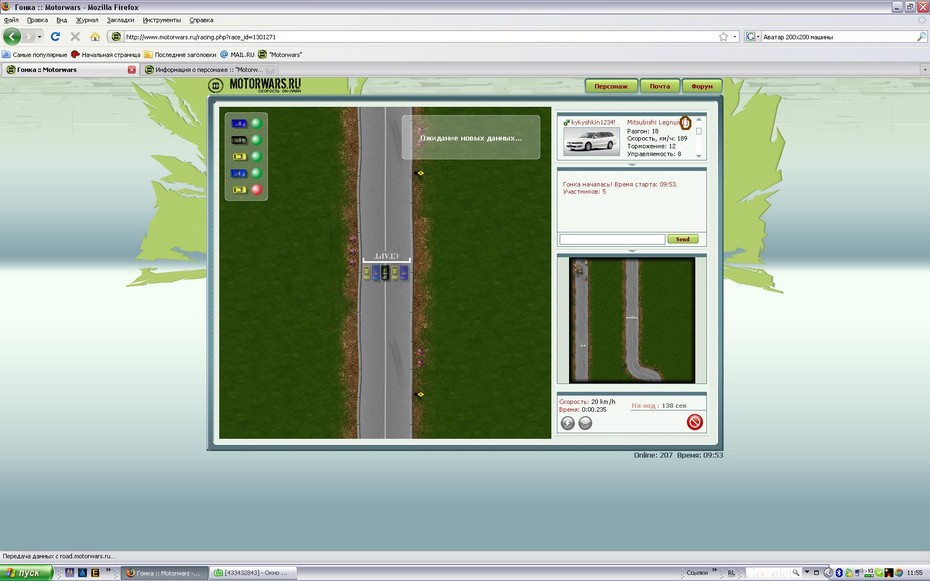The height and width of the screenshot is (581, 930).
Task: Click the lightning boost round button
Action: tap(568, 423)
